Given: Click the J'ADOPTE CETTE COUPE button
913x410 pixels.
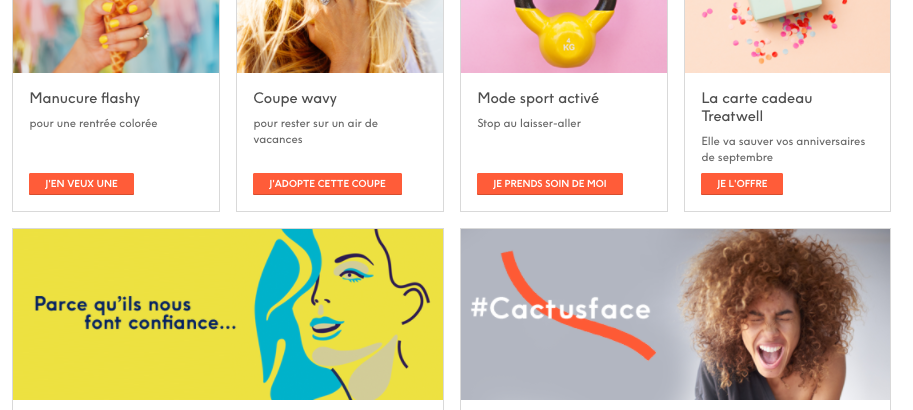Looking at the screenshot, I should 327,184.
